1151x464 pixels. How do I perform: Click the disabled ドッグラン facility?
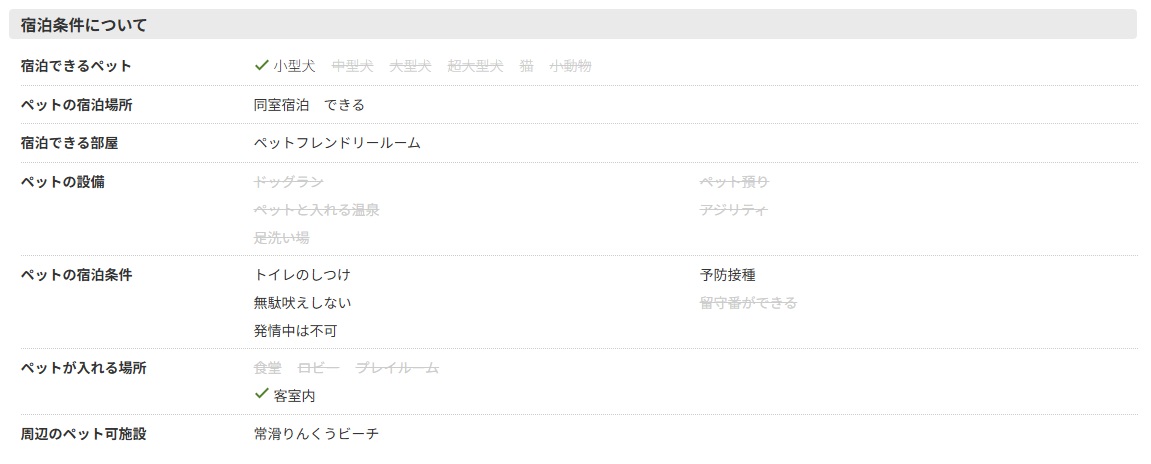[288, 181]
